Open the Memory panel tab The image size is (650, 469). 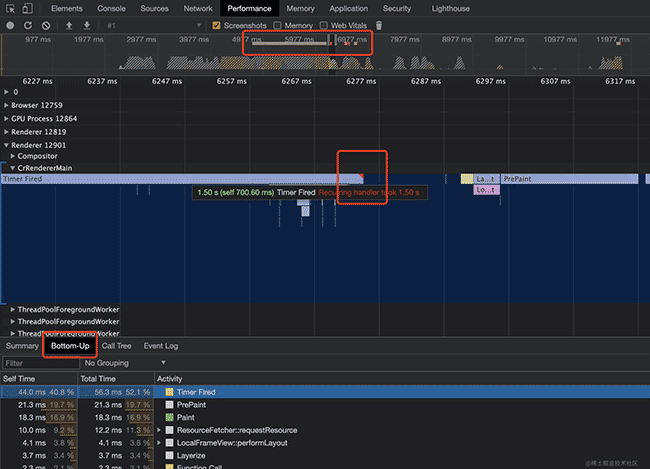click(301, 8)
